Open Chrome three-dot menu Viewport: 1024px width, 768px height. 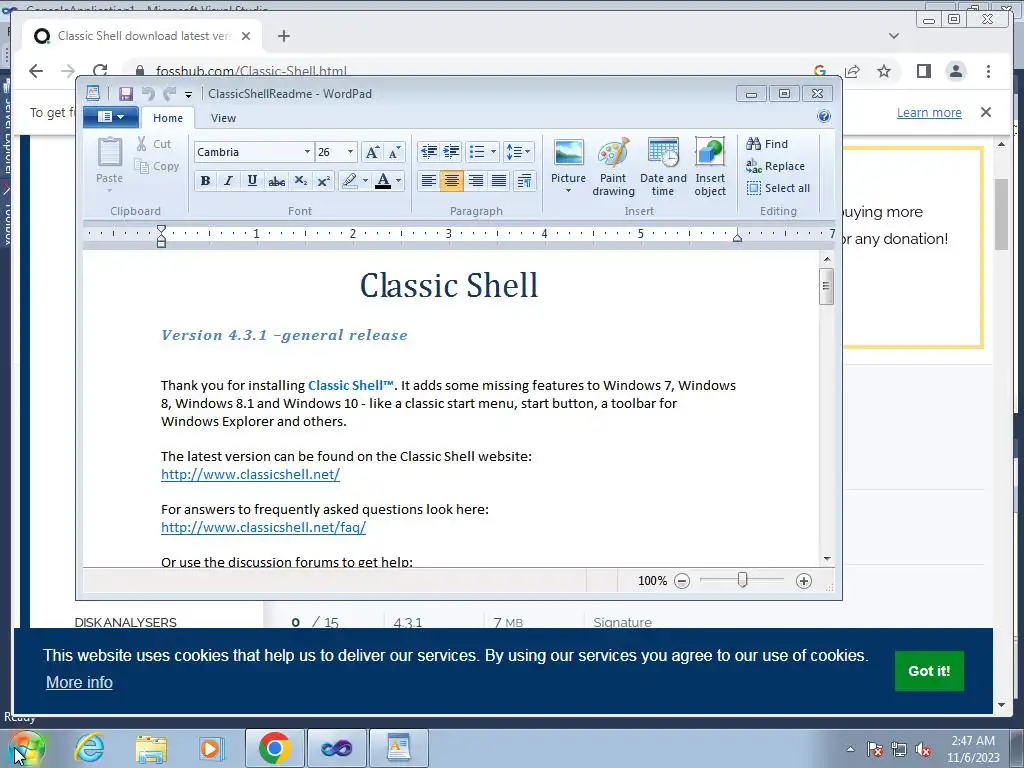(988, 71)
